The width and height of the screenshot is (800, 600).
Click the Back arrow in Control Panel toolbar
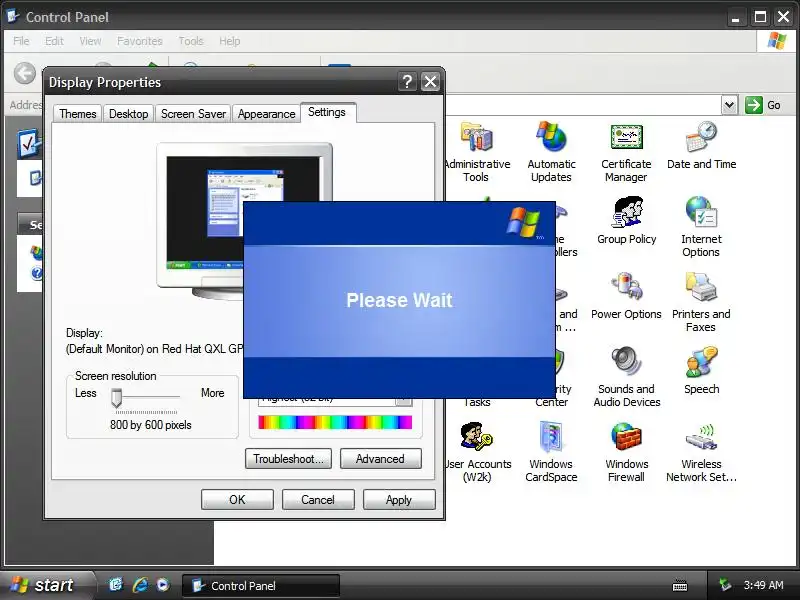pos(24,73)
